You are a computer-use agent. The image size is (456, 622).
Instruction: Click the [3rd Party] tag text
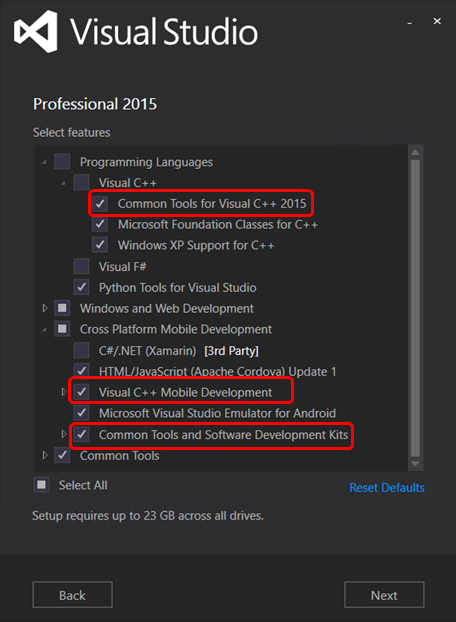tap(232, 351)
